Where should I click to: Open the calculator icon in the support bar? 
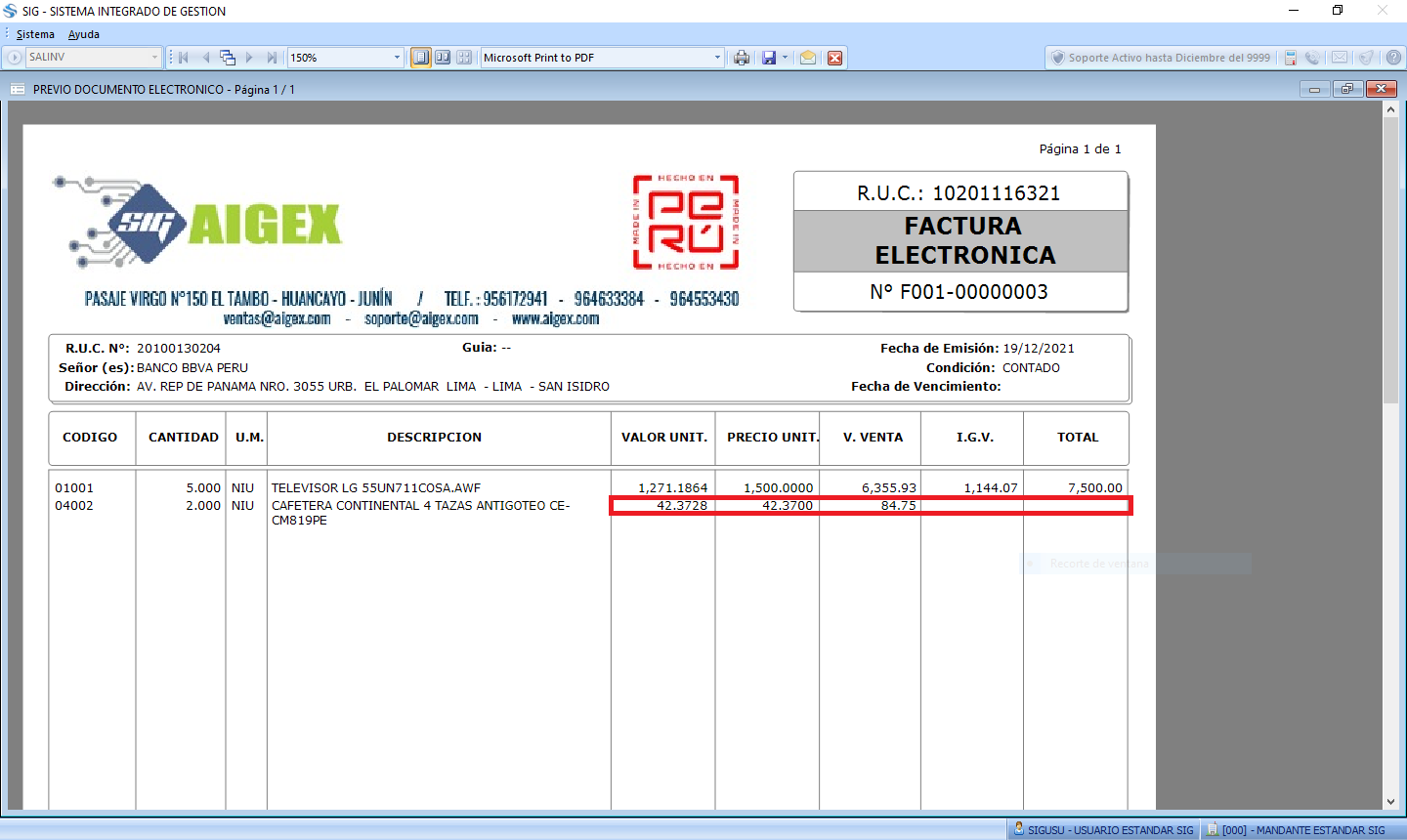click(x=1291, y=58)
